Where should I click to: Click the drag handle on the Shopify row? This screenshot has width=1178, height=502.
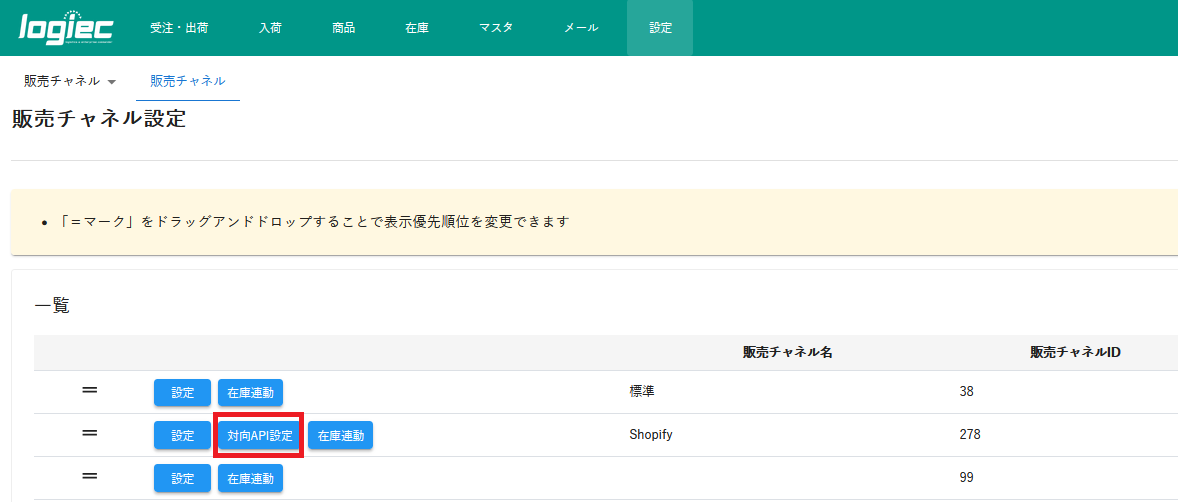89,433
